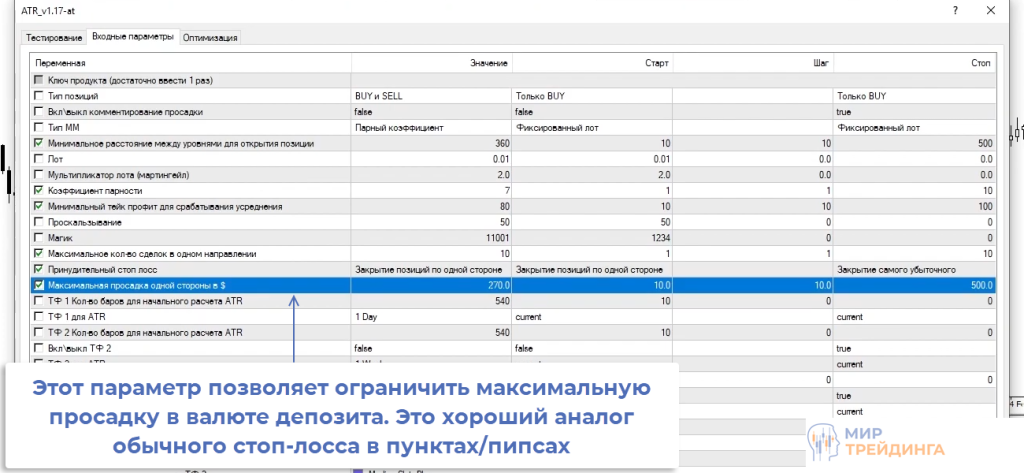Click the Стоп column header
Viewport: 1024px width, 473px height.
(x=915, y=63)
